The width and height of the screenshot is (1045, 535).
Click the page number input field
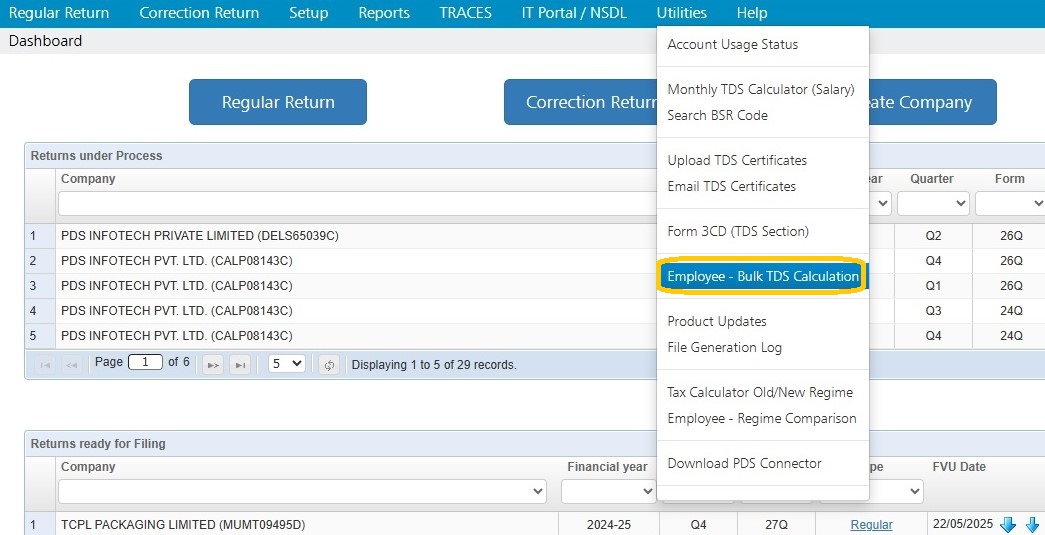[145, 362]
